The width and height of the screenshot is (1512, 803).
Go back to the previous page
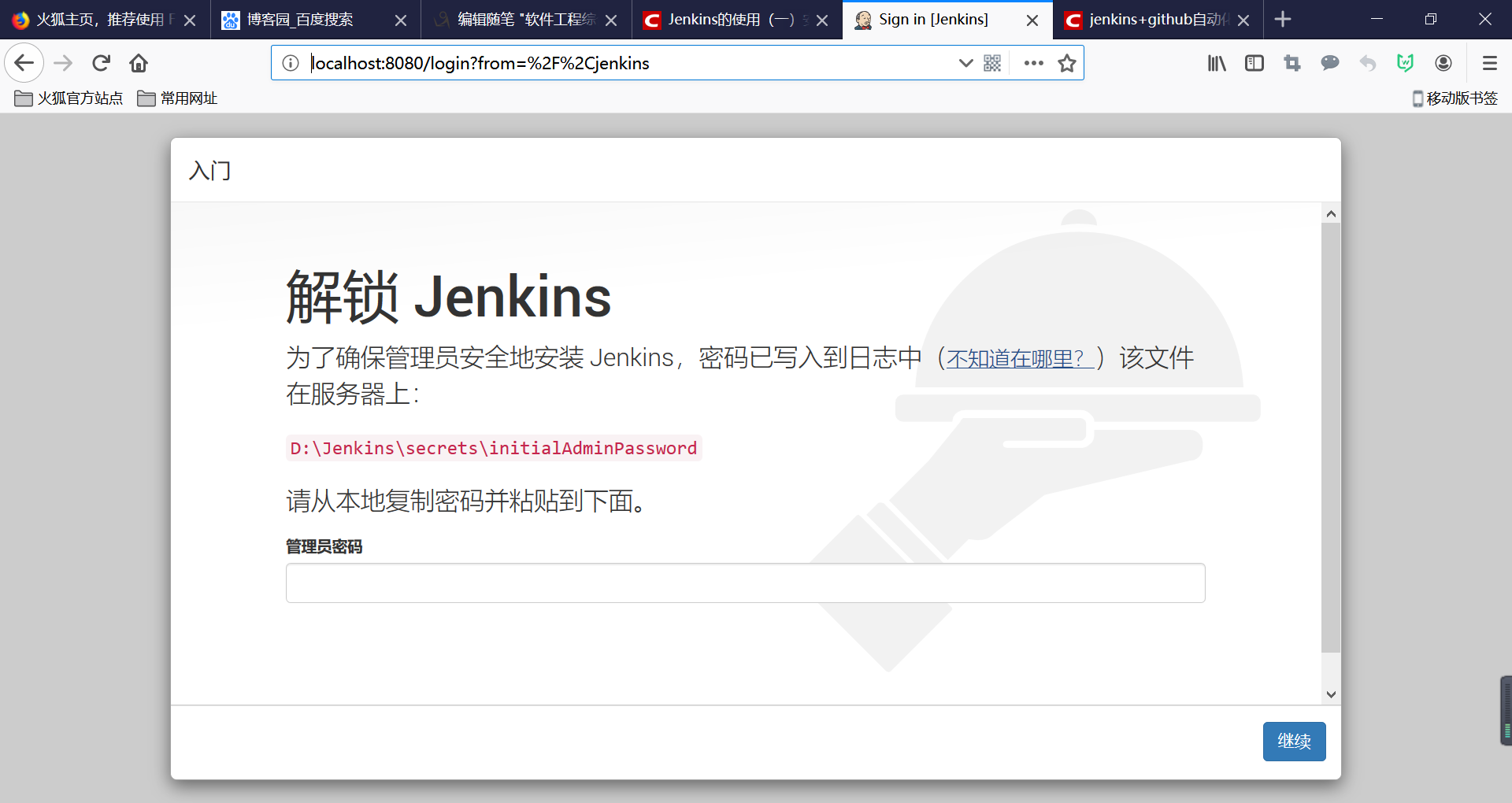tap(24, 63)
